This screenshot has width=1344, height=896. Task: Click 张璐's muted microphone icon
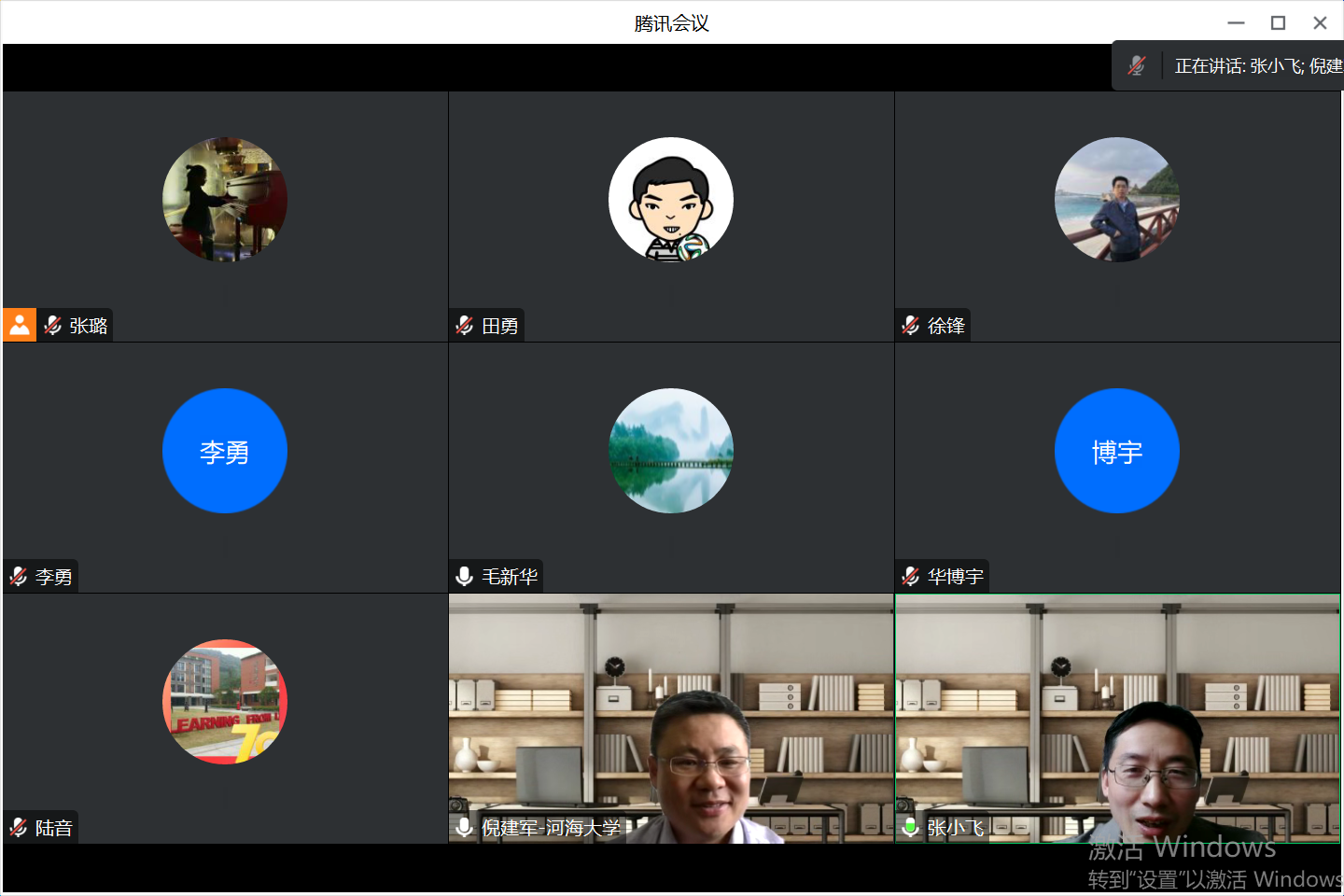[53, 326]
